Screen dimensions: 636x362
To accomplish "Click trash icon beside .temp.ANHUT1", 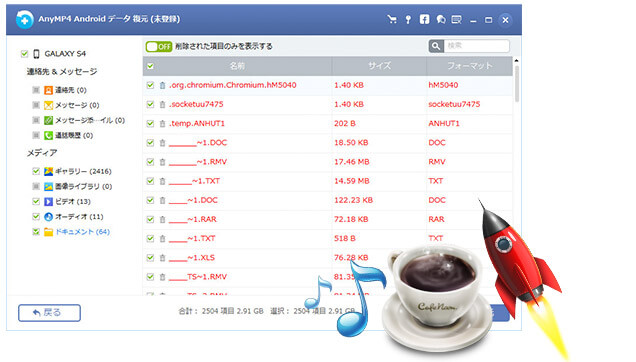I will (162, 123).
